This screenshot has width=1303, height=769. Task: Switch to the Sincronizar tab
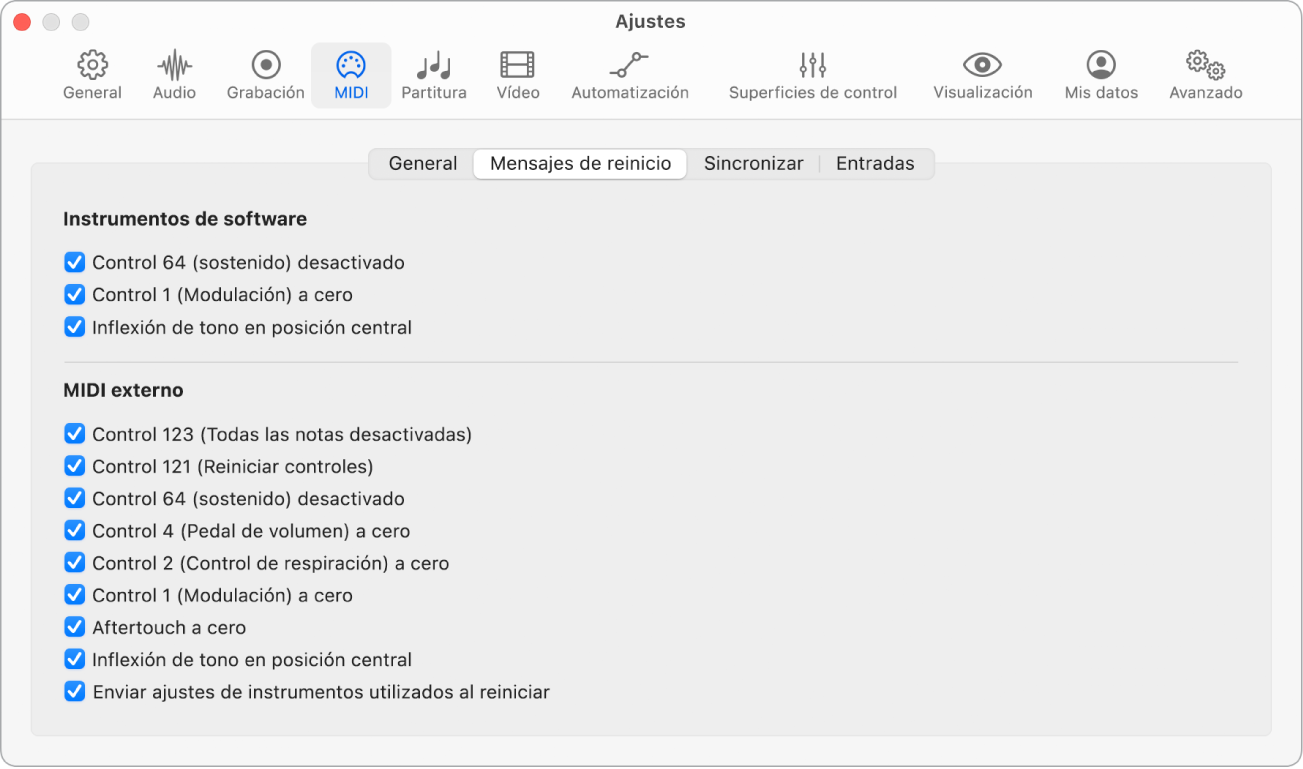pos(753,163)
